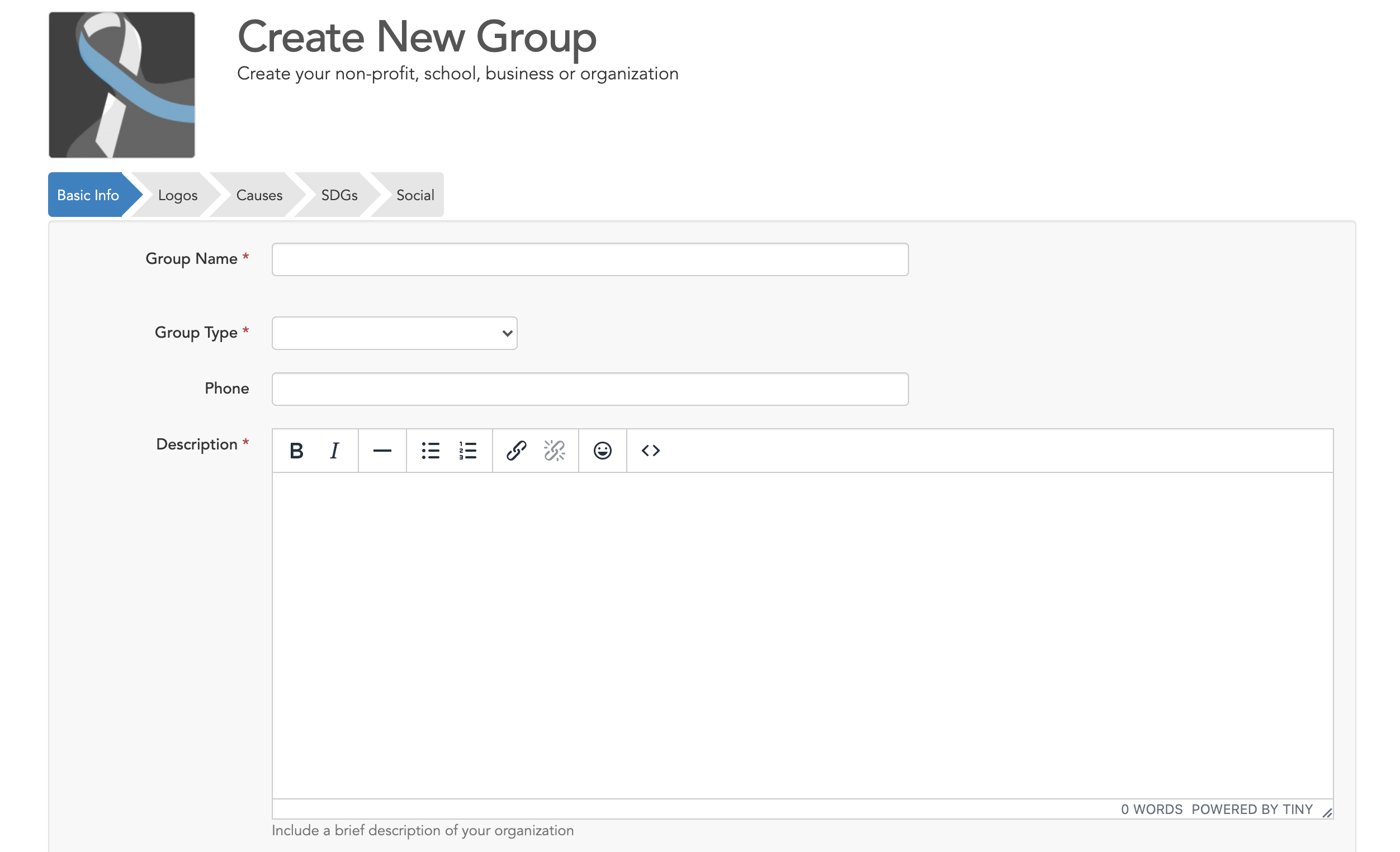Select the SDGs step
The width and height of the screenshot is (1400, 852).
(x=339, y=195)
